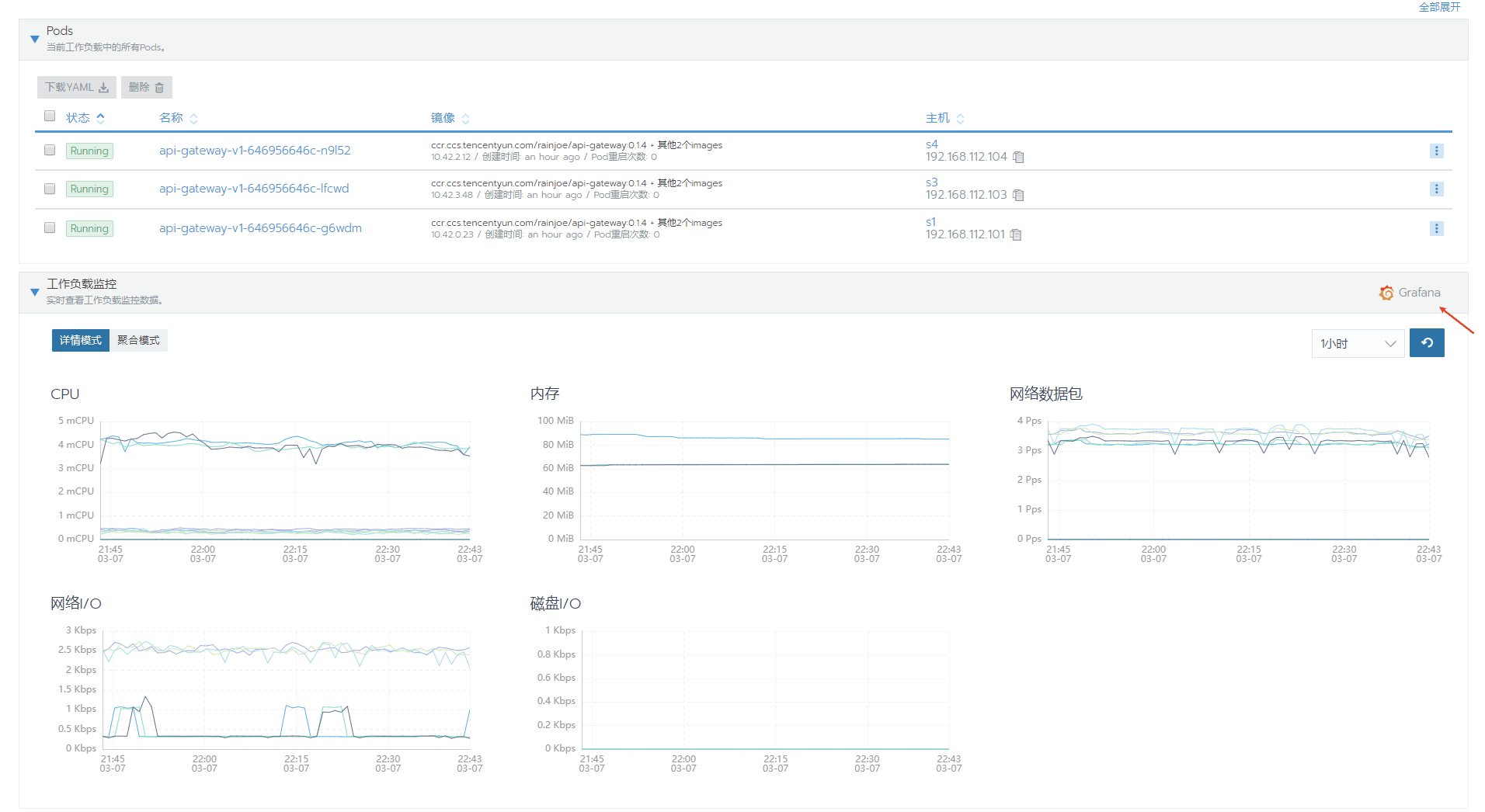
Task: Click pod IP 10.42.3.48 text
Action: [x=452, y=195]
